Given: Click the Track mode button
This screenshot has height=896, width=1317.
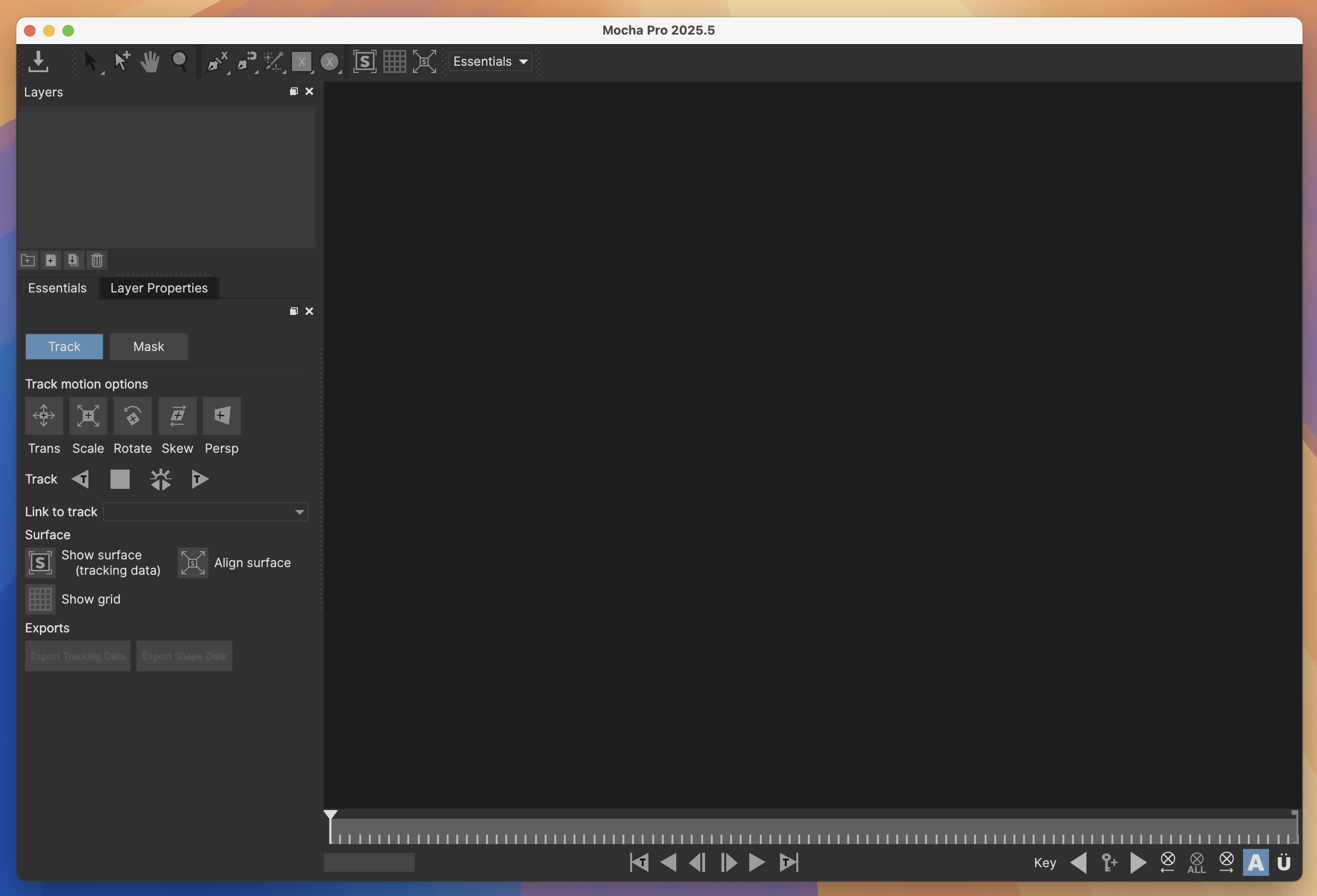Looking at the screenshot, I should pos(64,347).
